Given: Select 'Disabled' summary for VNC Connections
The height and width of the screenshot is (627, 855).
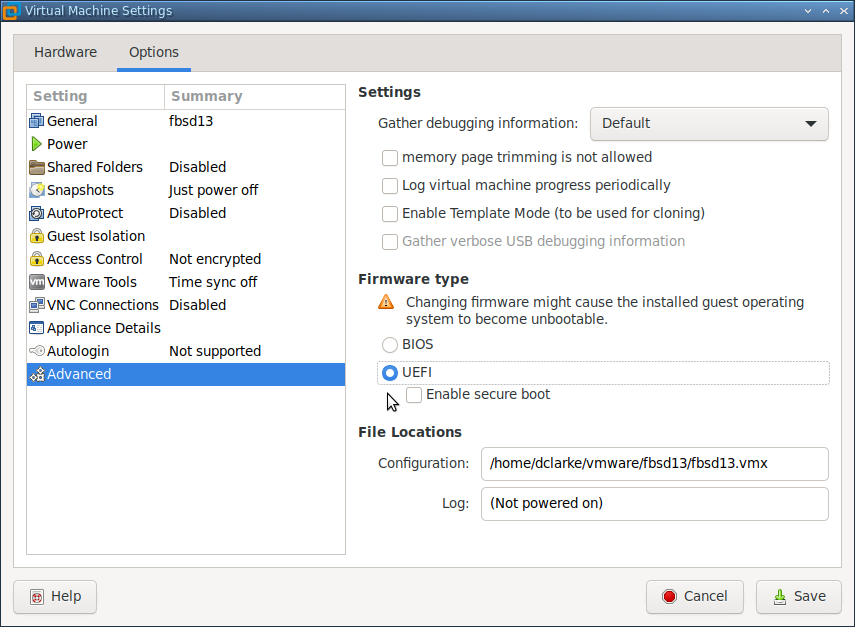Looking at the screenshot, I should click(x=197, y=305).
